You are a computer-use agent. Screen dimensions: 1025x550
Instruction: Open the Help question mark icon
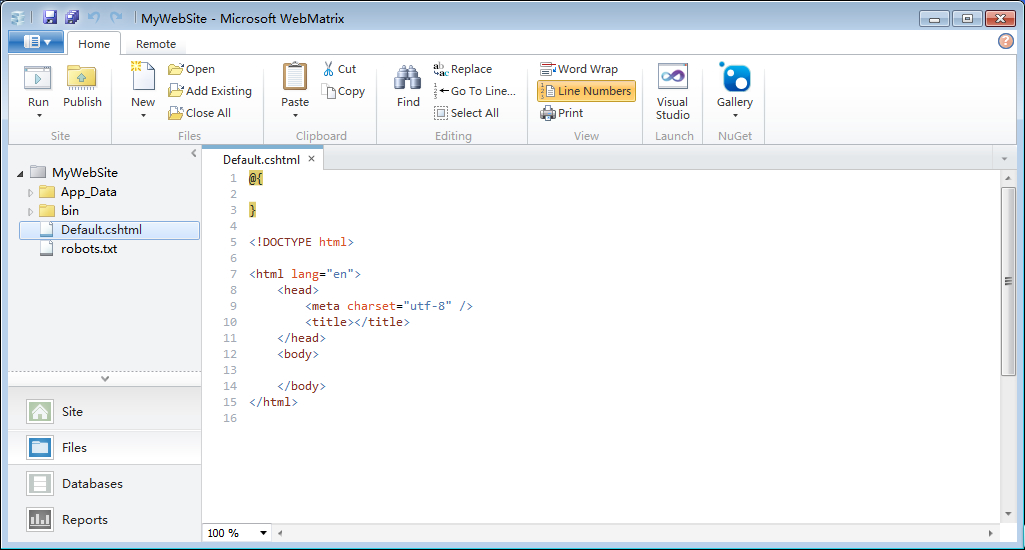pos(1005,41)
